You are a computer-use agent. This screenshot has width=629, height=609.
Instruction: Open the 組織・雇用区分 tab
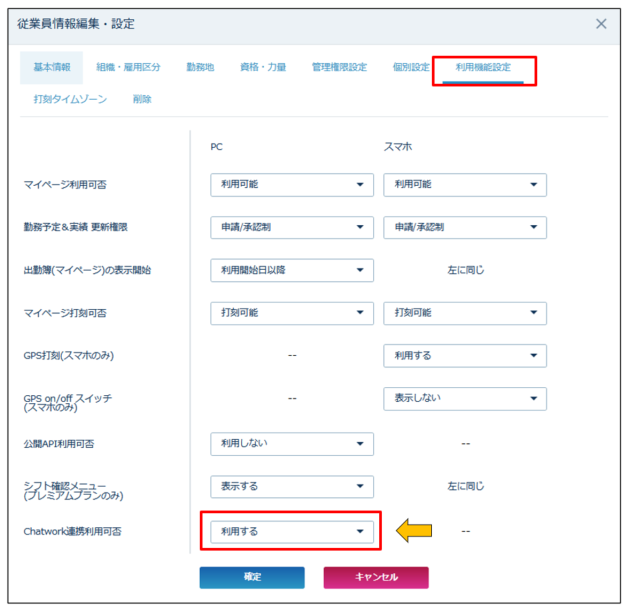(128, 67)
